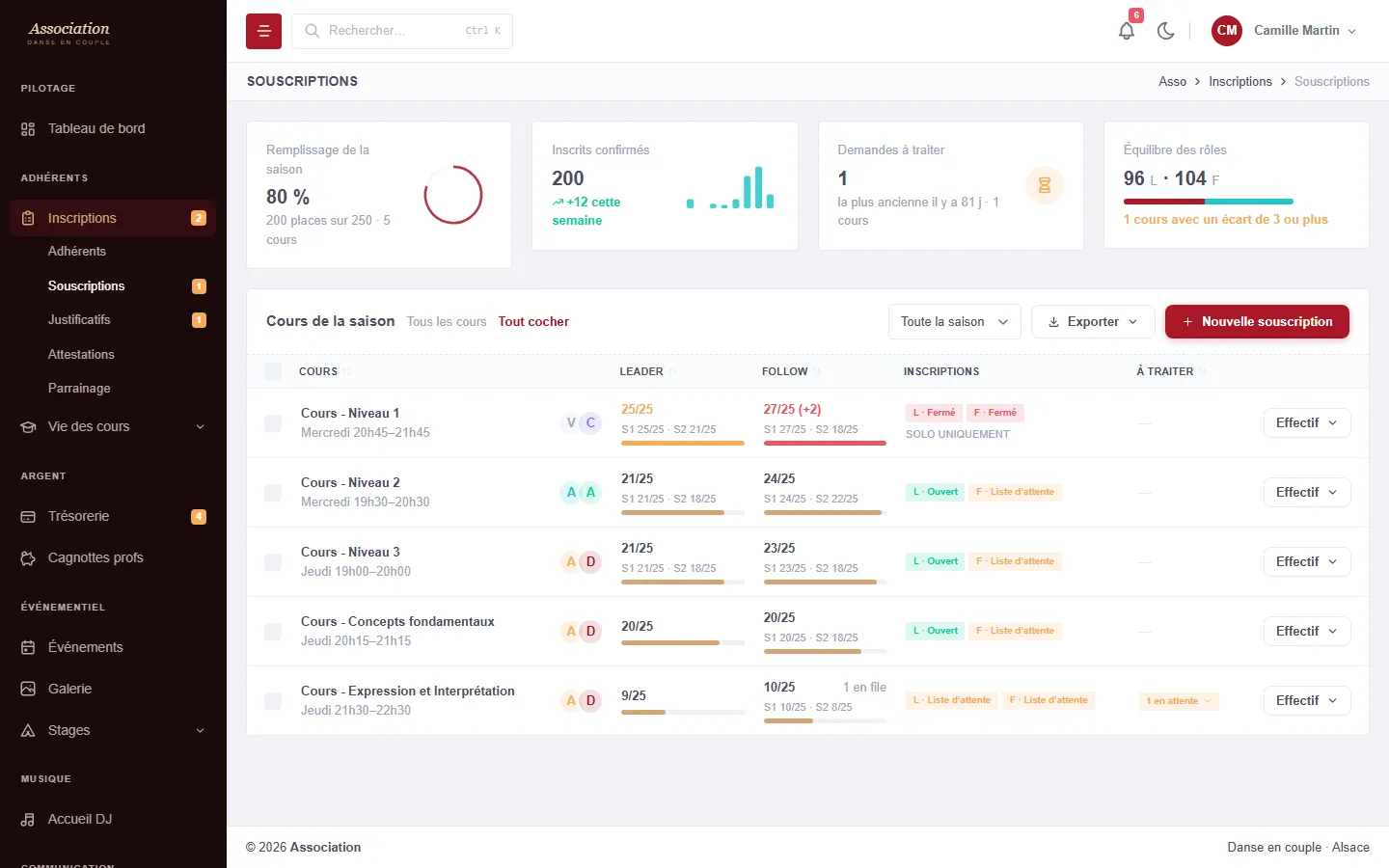Click Souscriptions badge showing 1
Image resolution: width=1389 pixels, height=868 pixels.
tap(199, 286)
